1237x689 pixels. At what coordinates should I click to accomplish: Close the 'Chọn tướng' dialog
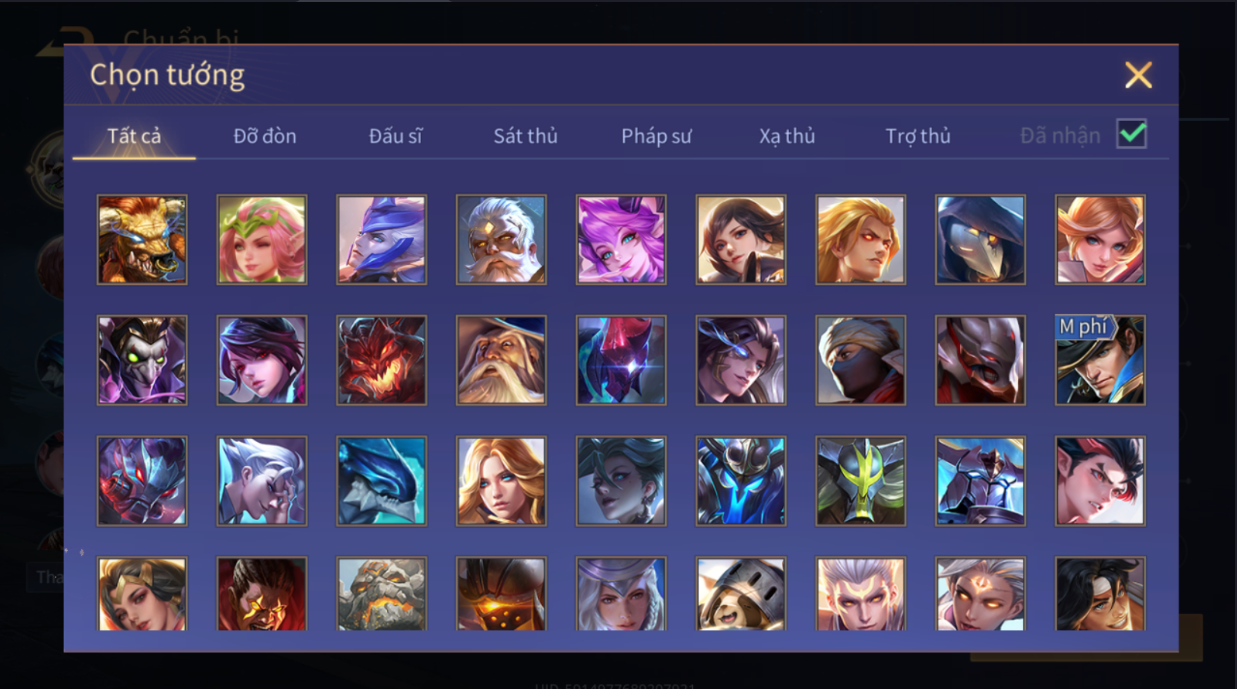[1138, 75]
